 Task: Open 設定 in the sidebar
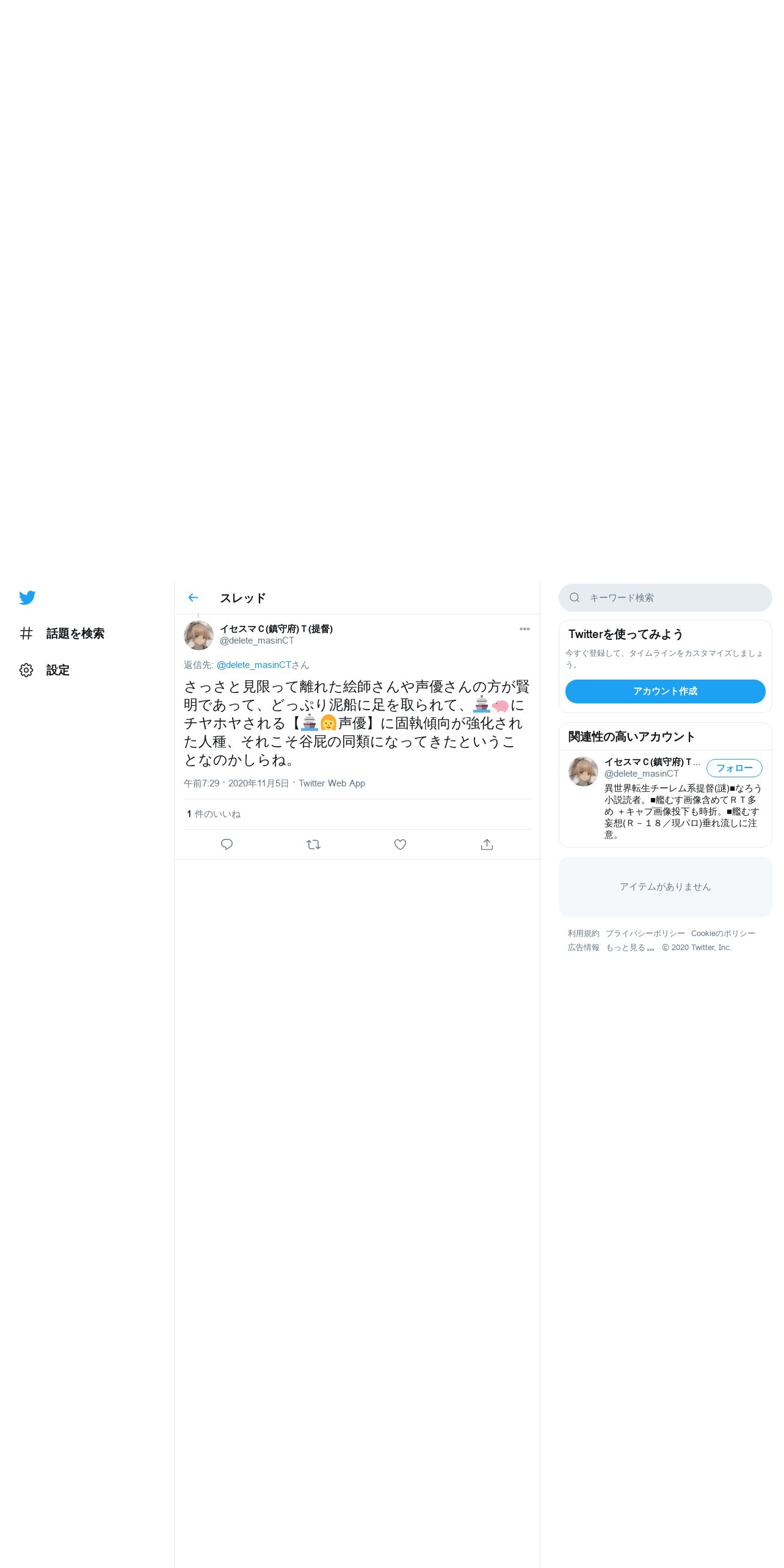tap(45, 670)
